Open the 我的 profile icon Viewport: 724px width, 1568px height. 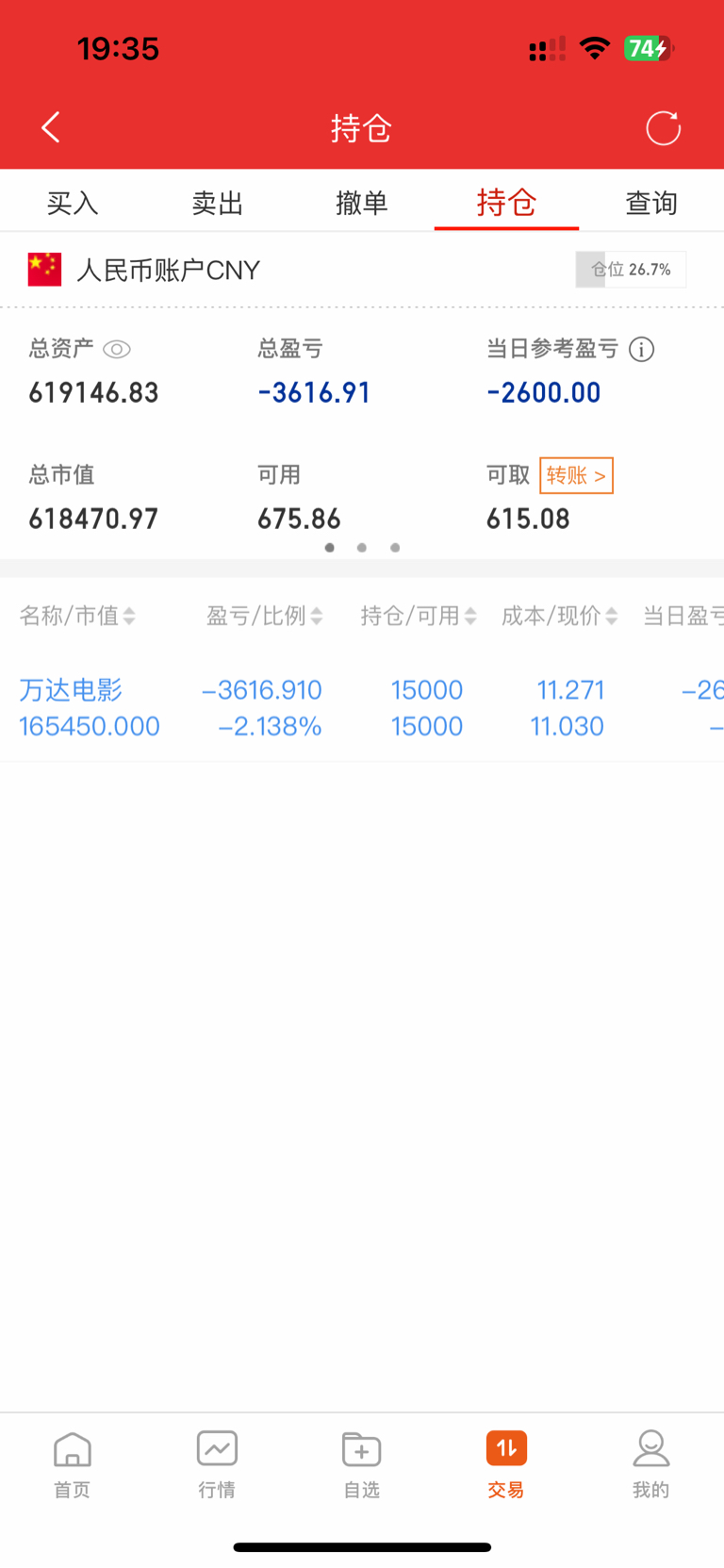[x=650, y=1462]
